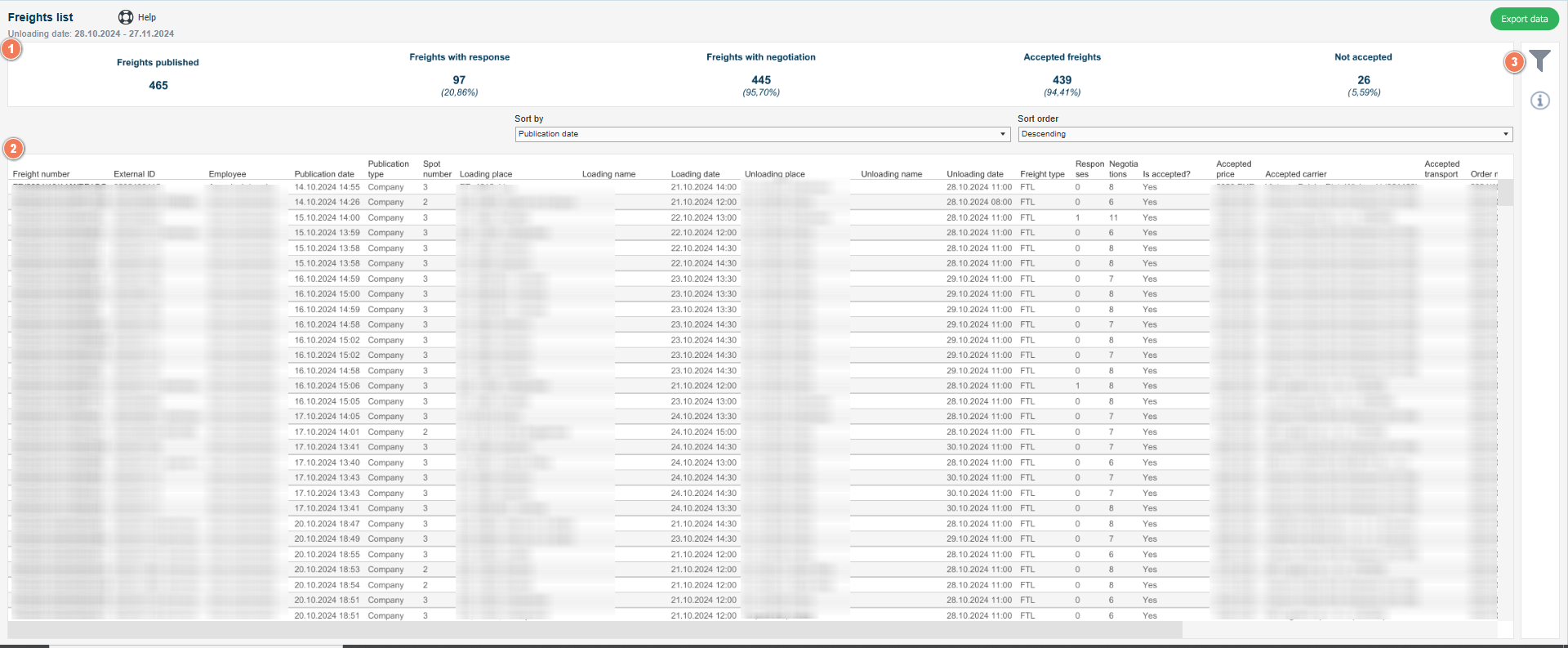Select publication date 20.10.2024 18:55 cell
Image resolution: width=1568 pixels, height=648 pixels.
pyautogui.click(x=327, y=554)
